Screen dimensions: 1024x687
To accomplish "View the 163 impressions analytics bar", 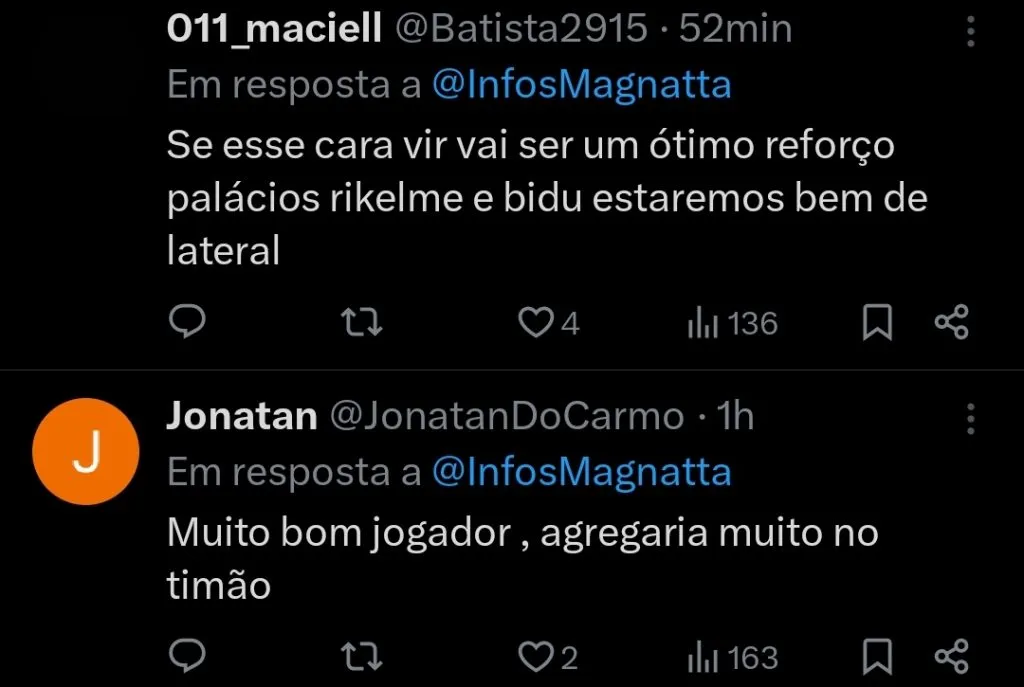I will point(732,657).
